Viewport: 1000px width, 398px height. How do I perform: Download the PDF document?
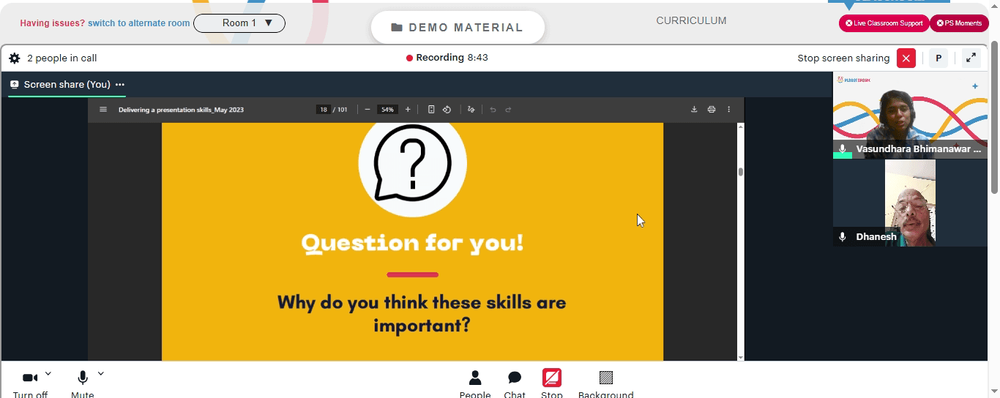click(694, 110)
